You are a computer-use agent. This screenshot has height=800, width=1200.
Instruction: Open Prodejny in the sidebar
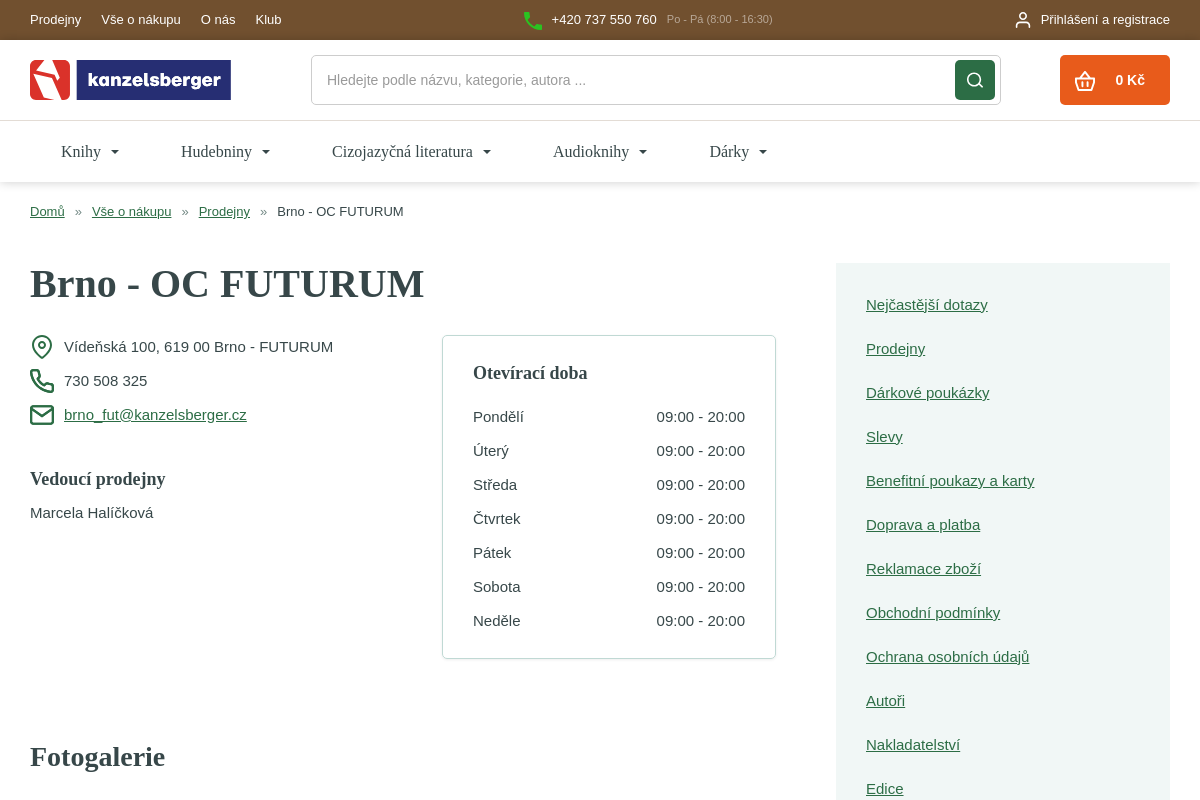point(895,349)
